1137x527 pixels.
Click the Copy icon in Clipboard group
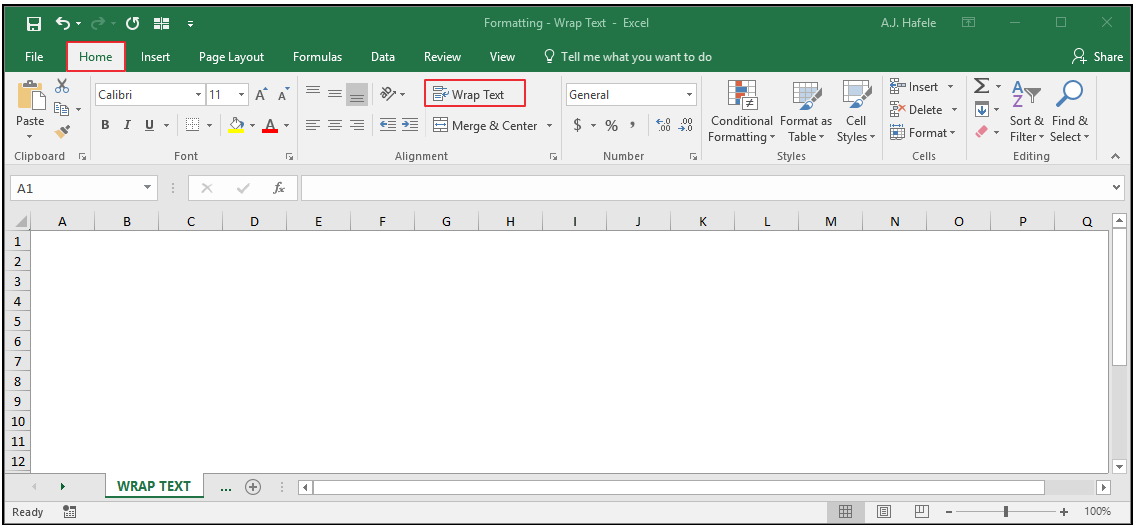[x=62, y=109]
